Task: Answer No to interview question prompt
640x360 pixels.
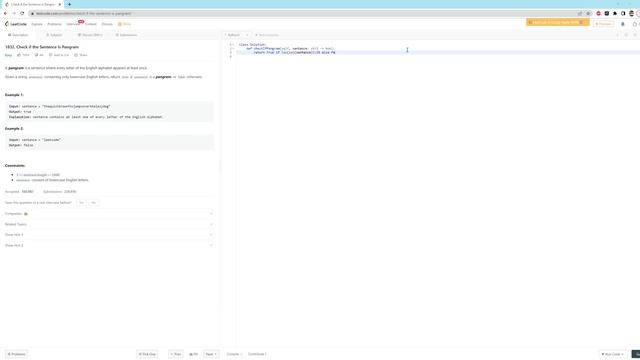Action: click(x=93, y=203)
